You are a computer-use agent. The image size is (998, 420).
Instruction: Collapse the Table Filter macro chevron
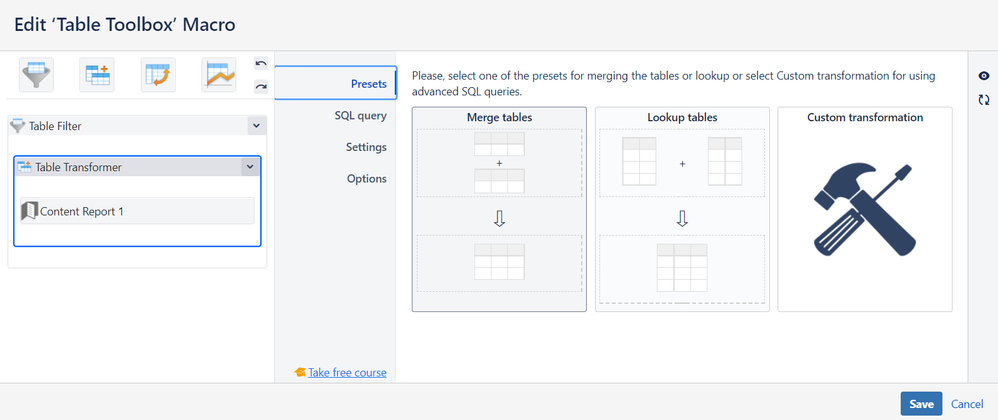tap(255, 126)
